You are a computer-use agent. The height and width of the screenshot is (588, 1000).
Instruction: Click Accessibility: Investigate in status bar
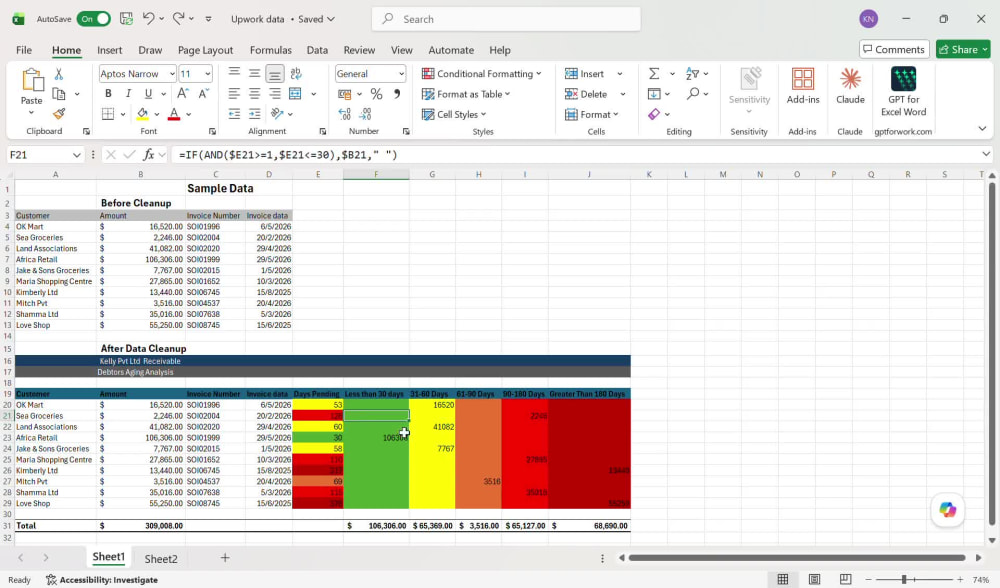[102, 580]
